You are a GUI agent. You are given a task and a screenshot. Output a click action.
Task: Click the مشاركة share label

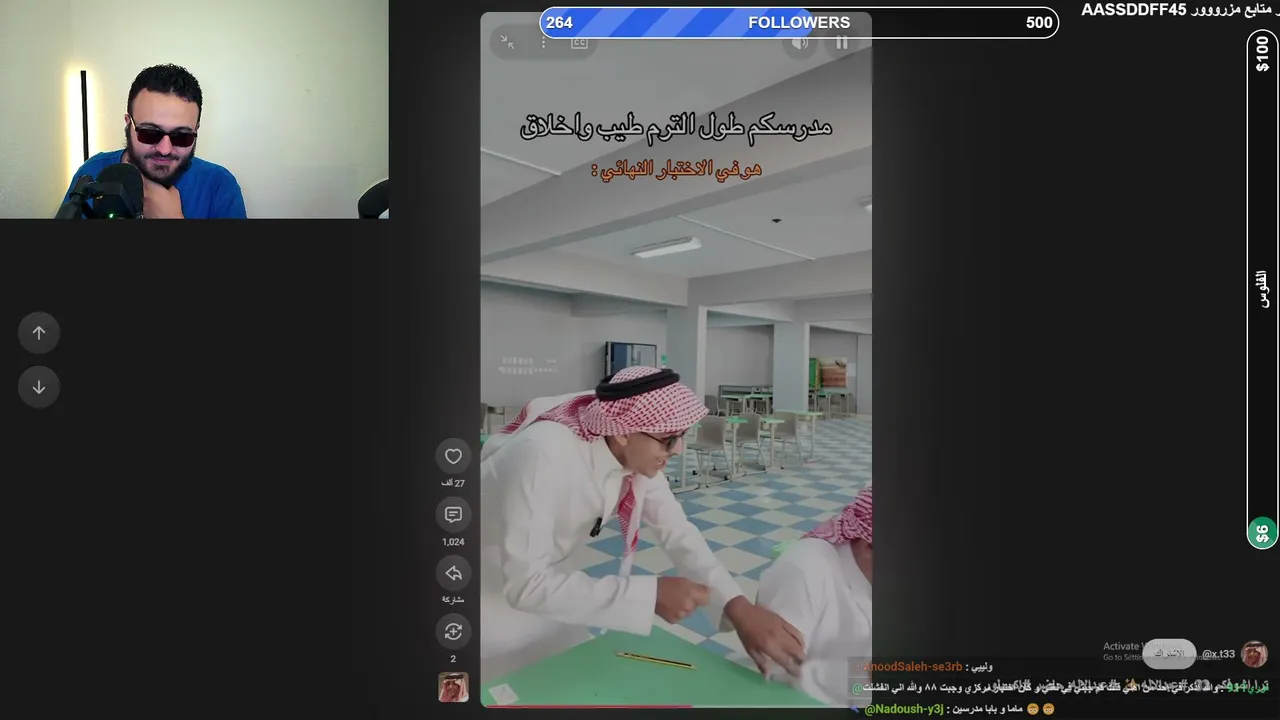pyautogui.click(x=453, y=600)
